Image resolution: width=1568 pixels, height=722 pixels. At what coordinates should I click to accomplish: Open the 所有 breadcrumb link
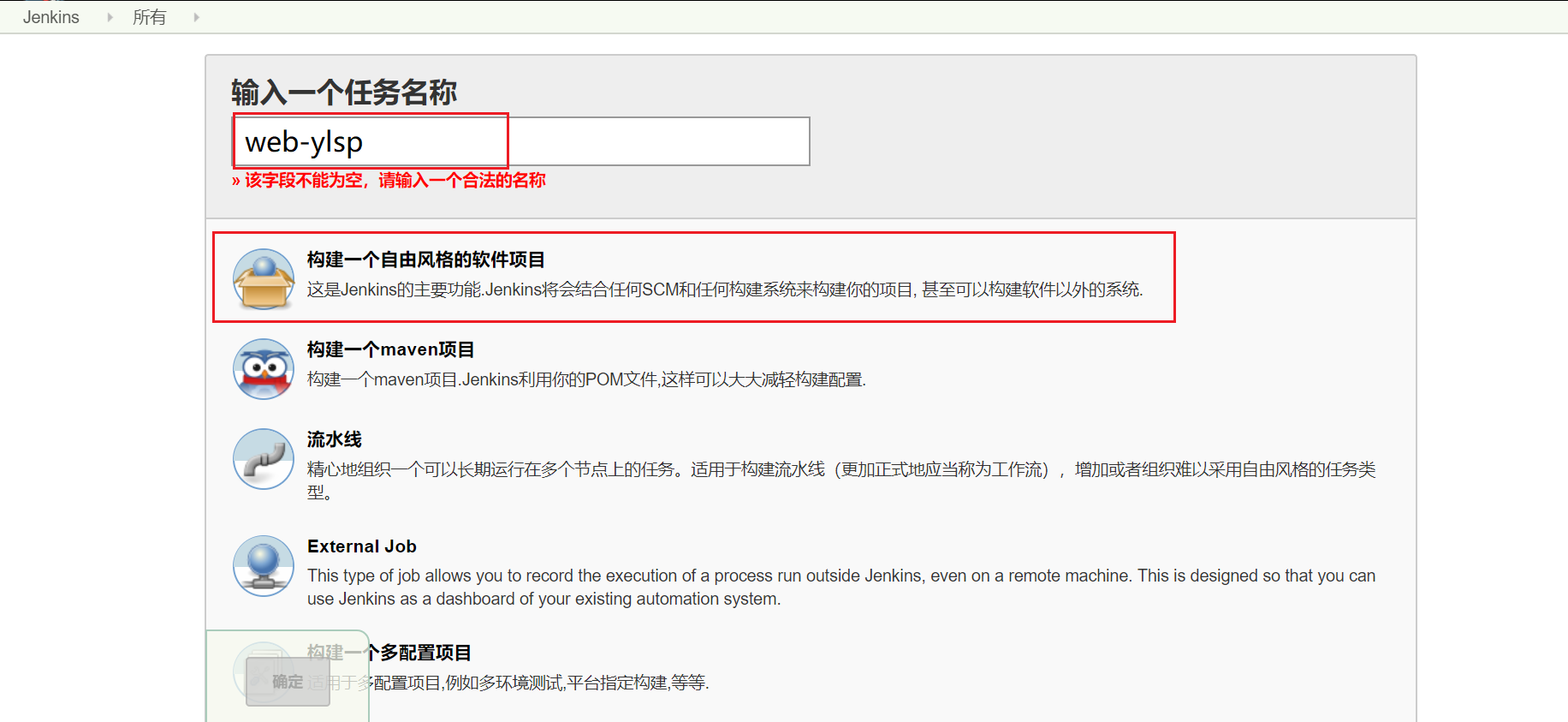tap(149, 17)
